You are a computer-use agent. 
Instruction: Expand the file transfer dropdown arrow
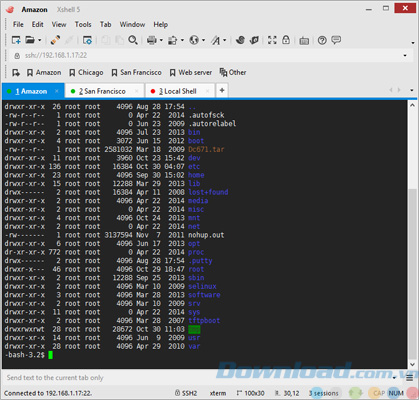(182, 40)
